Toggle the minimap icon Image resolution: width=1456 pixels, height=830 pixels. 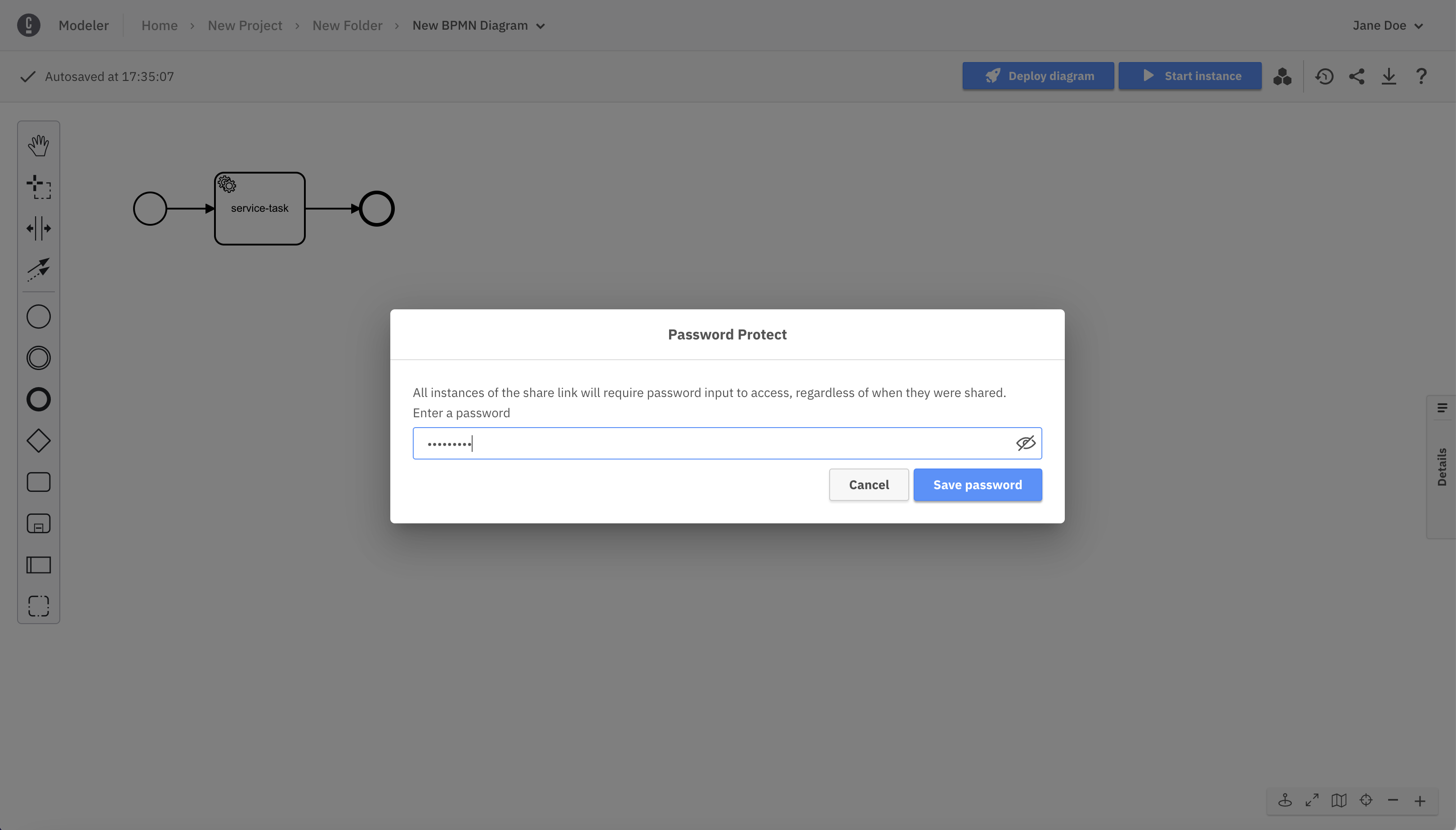click(1339, 800)
